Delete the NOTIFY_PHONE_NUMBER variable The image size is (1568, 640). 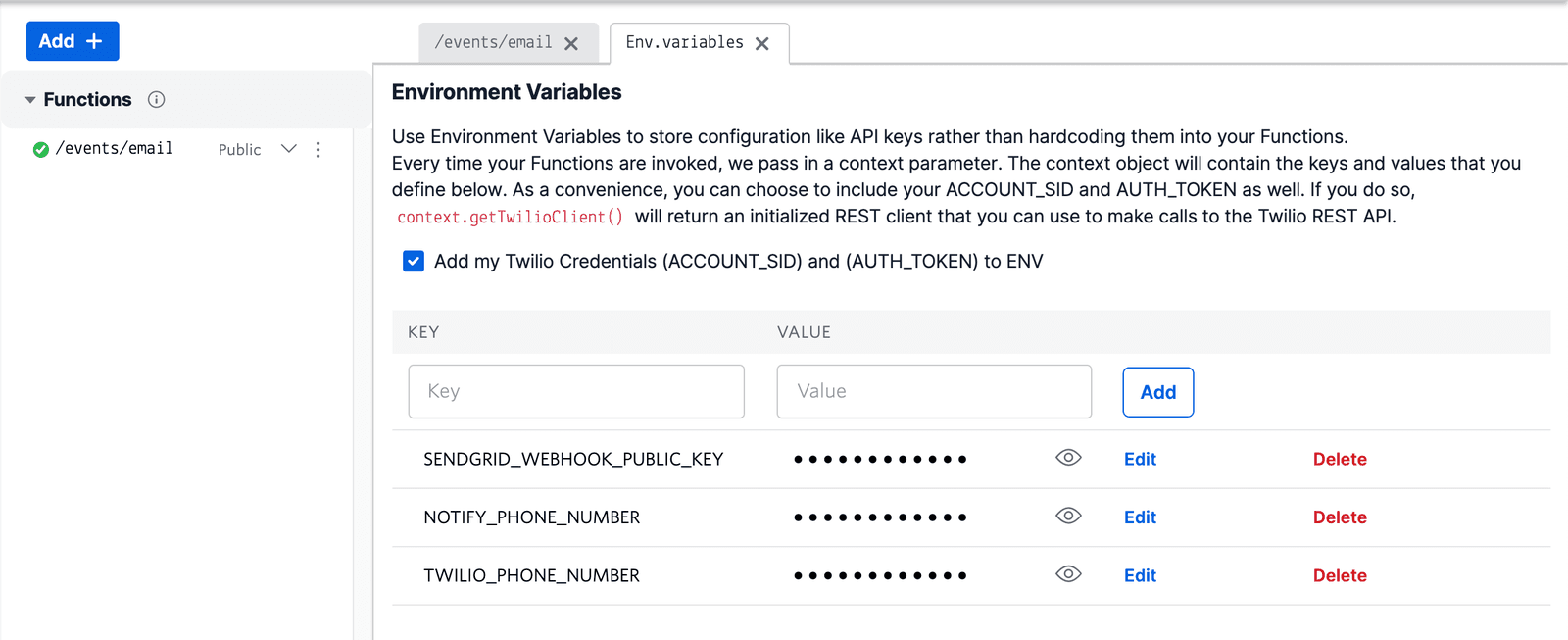pos(1339,517)
